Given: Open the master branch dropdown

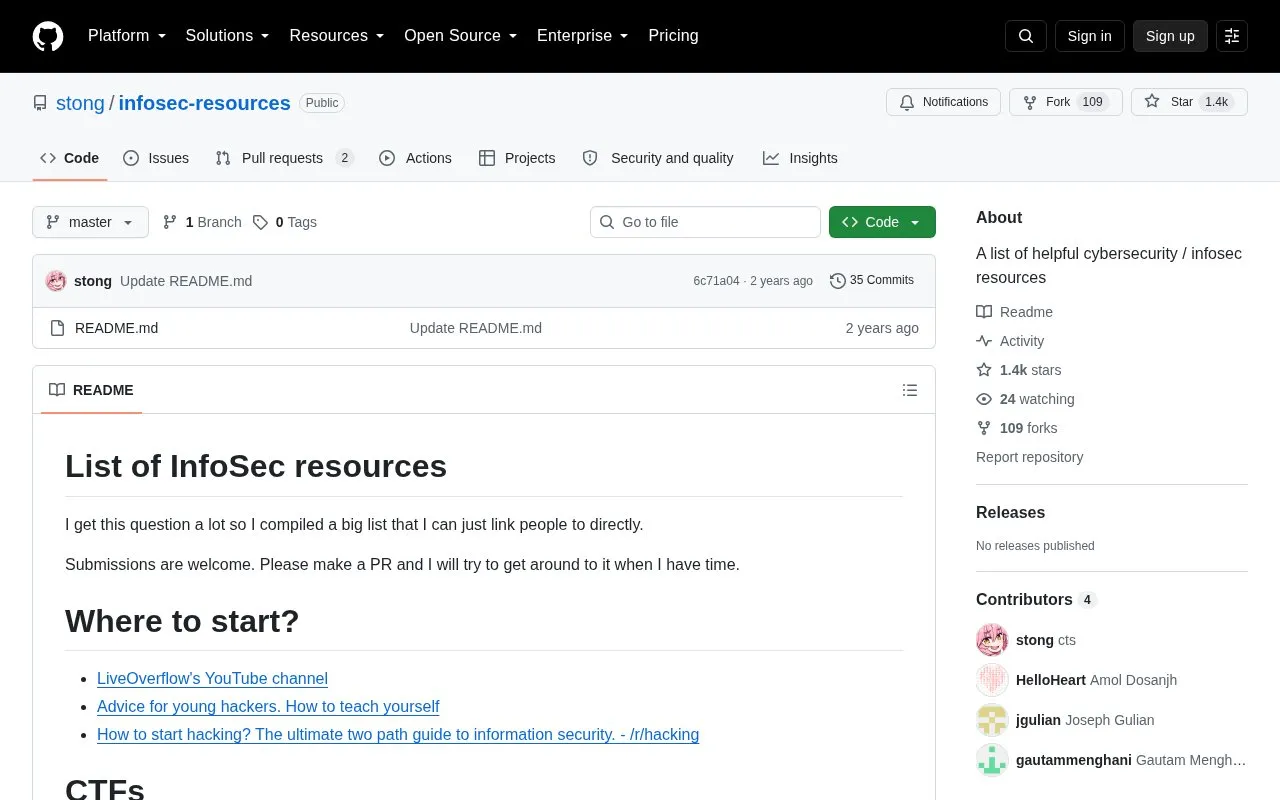Looking at the screenshot, I should point(90,222).
